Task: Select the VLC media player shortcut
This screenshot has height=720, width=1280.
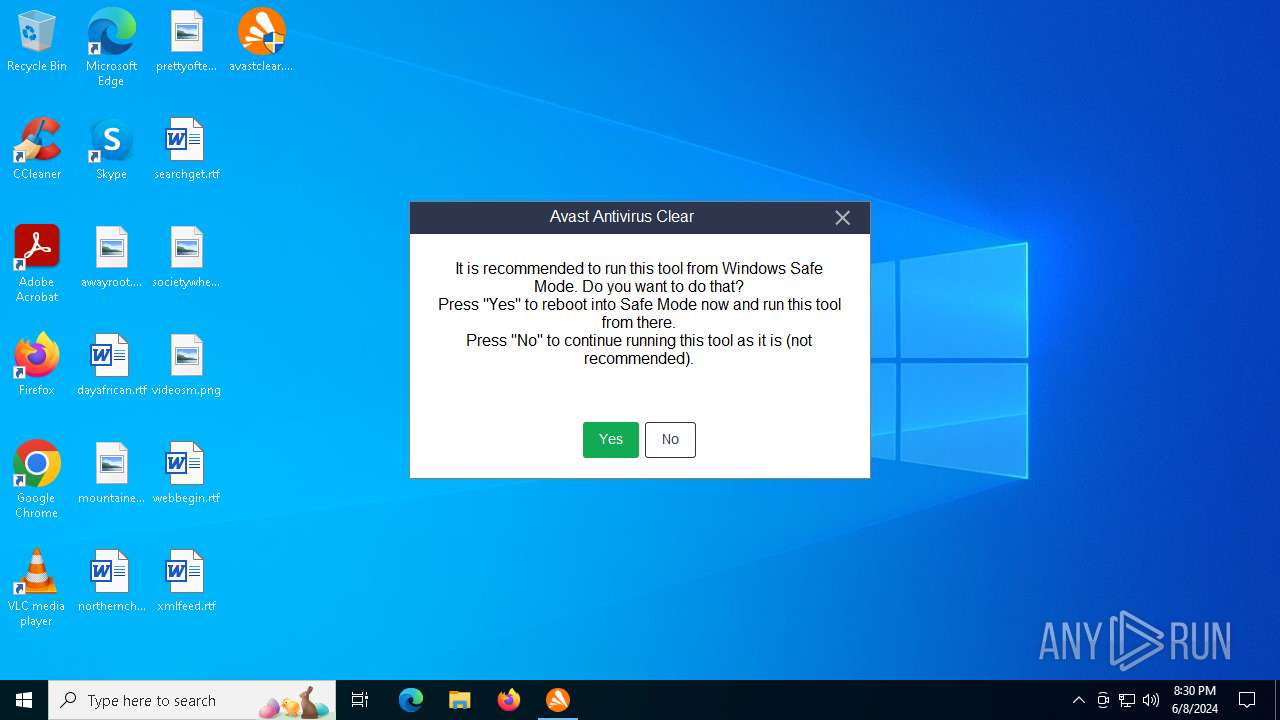Action: (37, 587)
